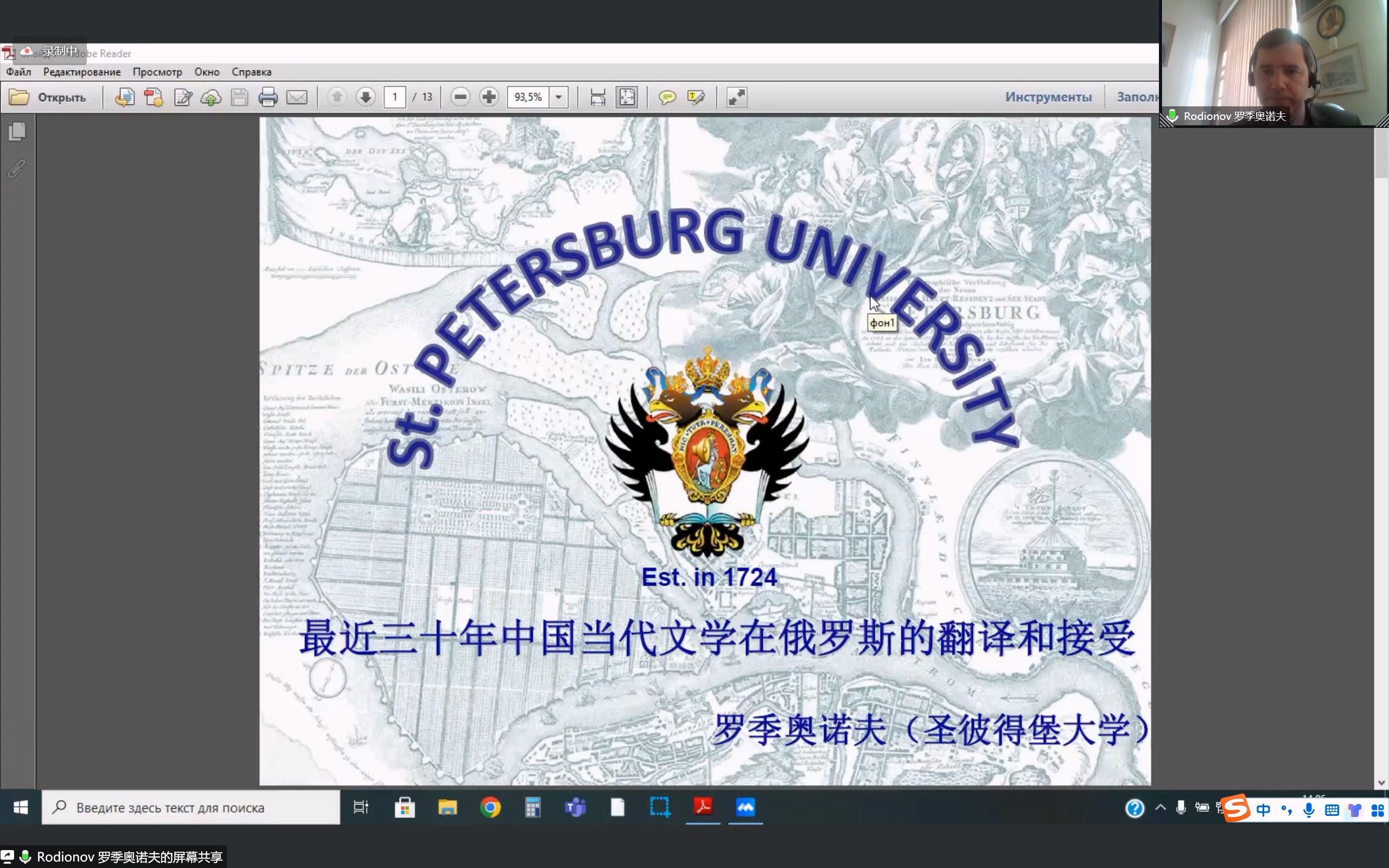Open the page thumbnails panel
Screen dimensions: 1389x868
tap(17, 131)
